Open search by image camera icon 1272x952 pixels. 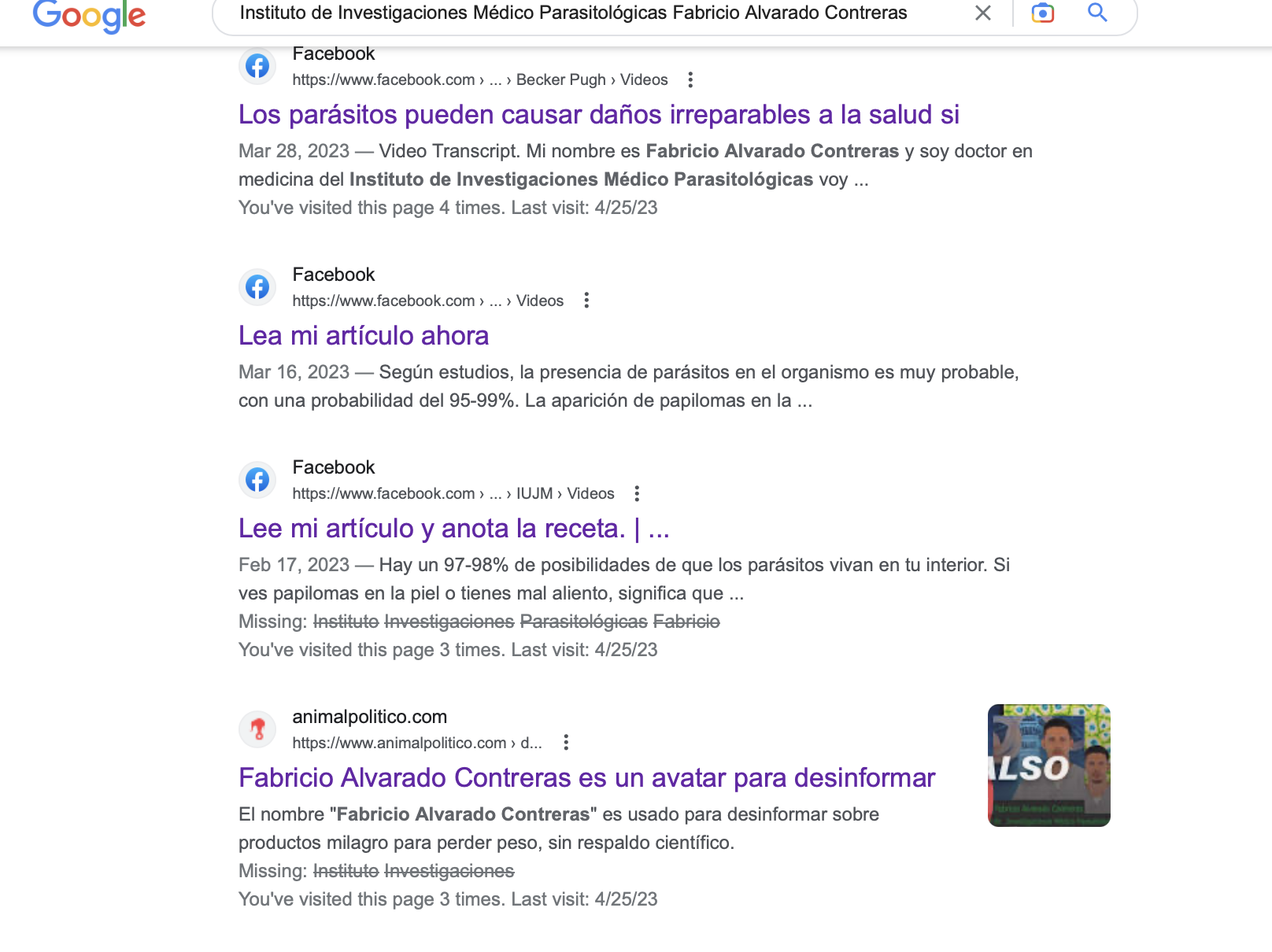1043,13
